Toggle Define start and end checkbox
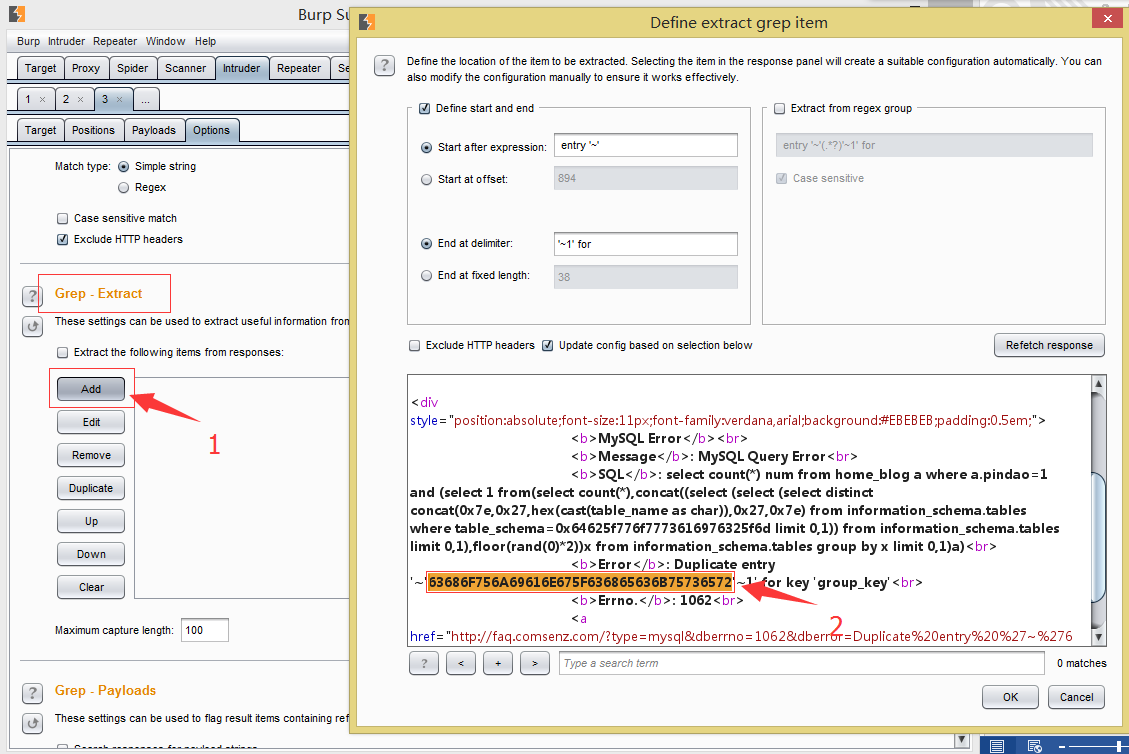Viewport: 1129px width, 754px height. pyautogui.click(x=425, y=108)
